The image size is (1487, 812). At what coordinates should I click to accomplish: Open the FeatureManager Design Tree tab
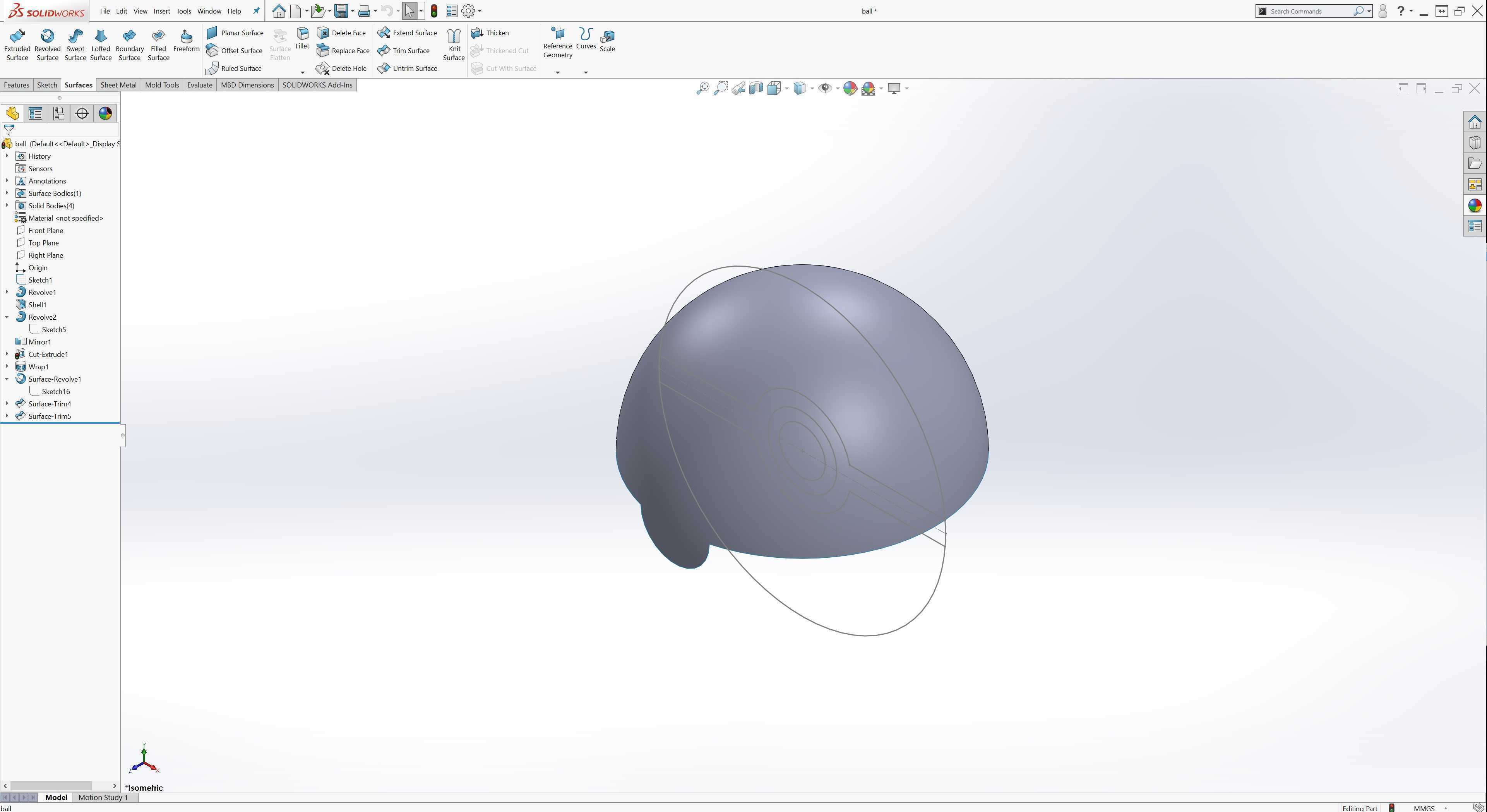[x=12, y=113]
